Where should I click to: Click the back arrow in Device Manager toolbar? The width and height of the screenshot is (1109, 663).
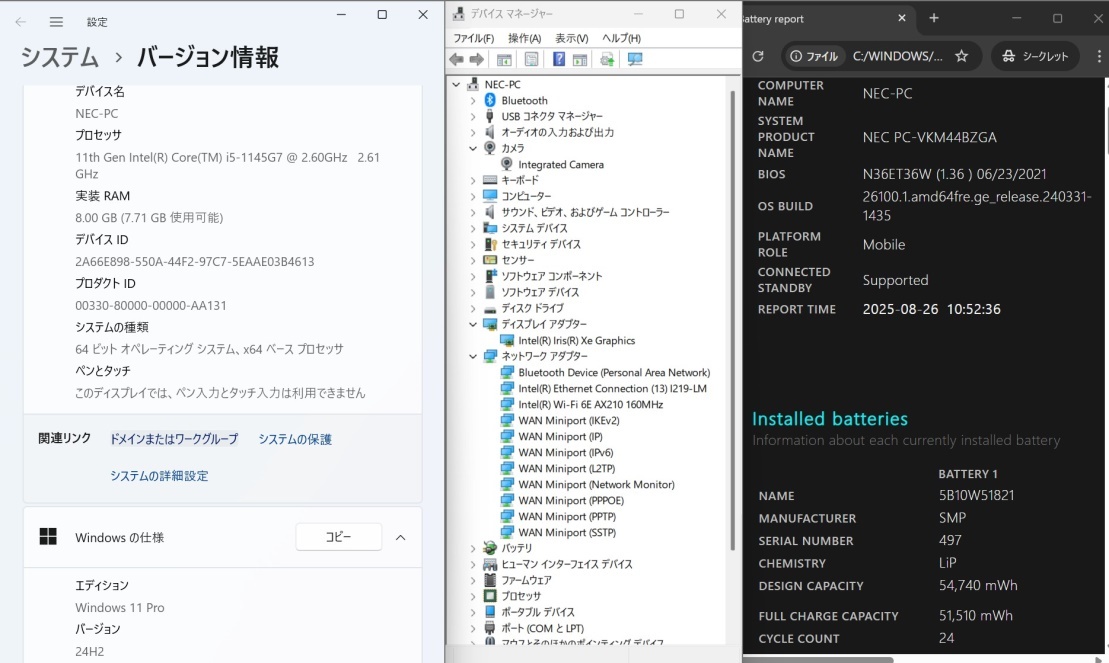coord(457,59)
